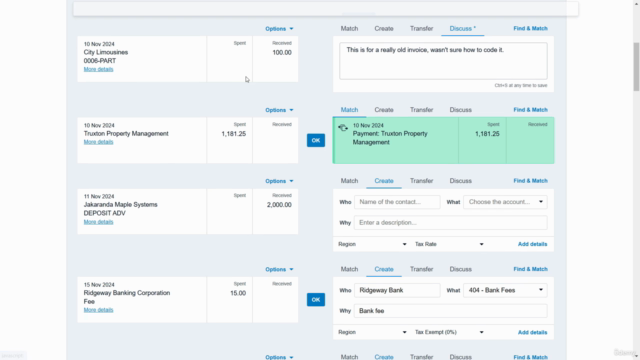
Task: Open Find & Match for Truxton row
Action: [530, 110]
